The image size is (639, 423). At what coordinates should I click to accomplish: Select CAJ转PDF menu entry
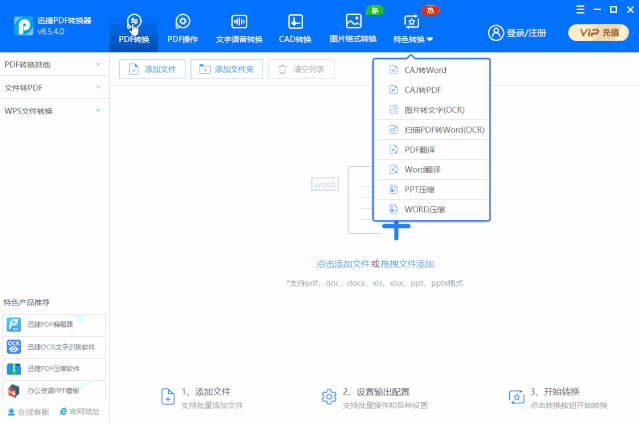(432, 90)
